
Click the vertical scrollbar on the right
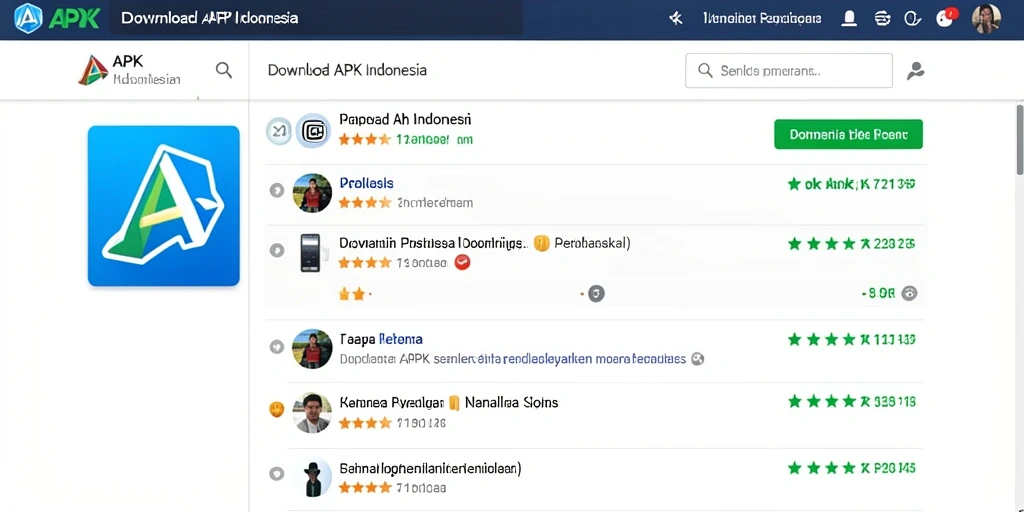click(x=1019, y=139)
